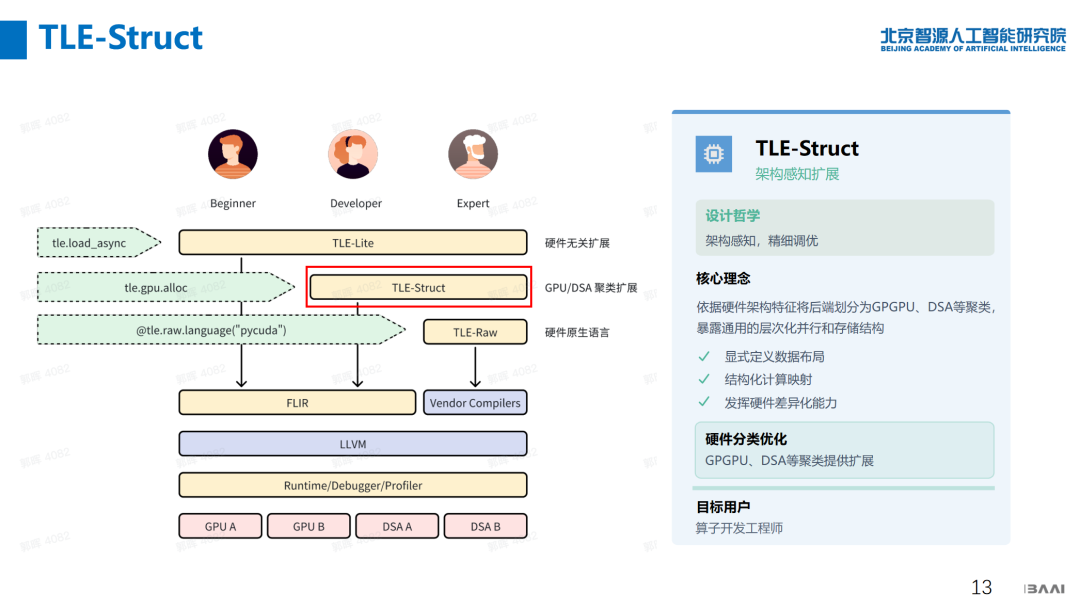This screenshot has width=1080, height=608.
Task: Click the GPGPU、DSA等聚类提供扩展 text
Action: point(789,461)
